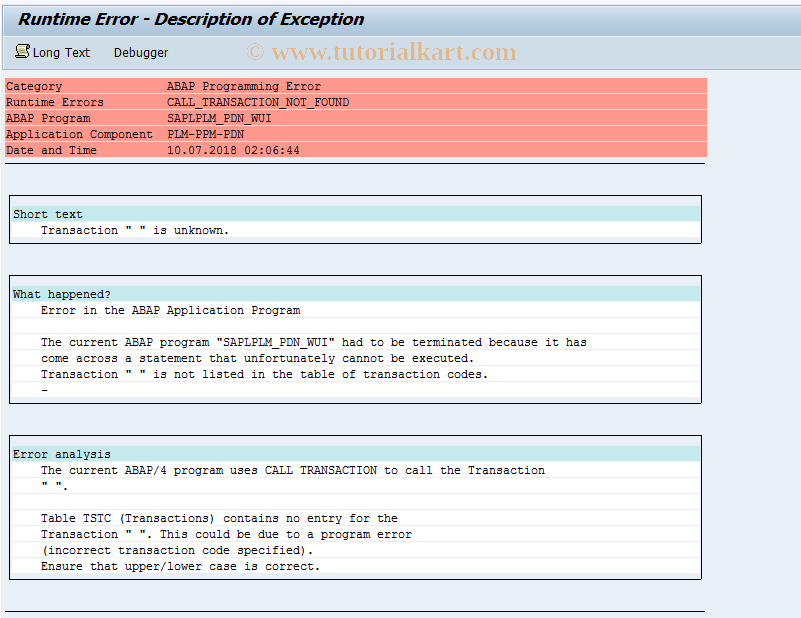Screen dimensions: 801x618
Task: Select 'Ensure that upper/lower case is correct.'
Action: [180, 566]
